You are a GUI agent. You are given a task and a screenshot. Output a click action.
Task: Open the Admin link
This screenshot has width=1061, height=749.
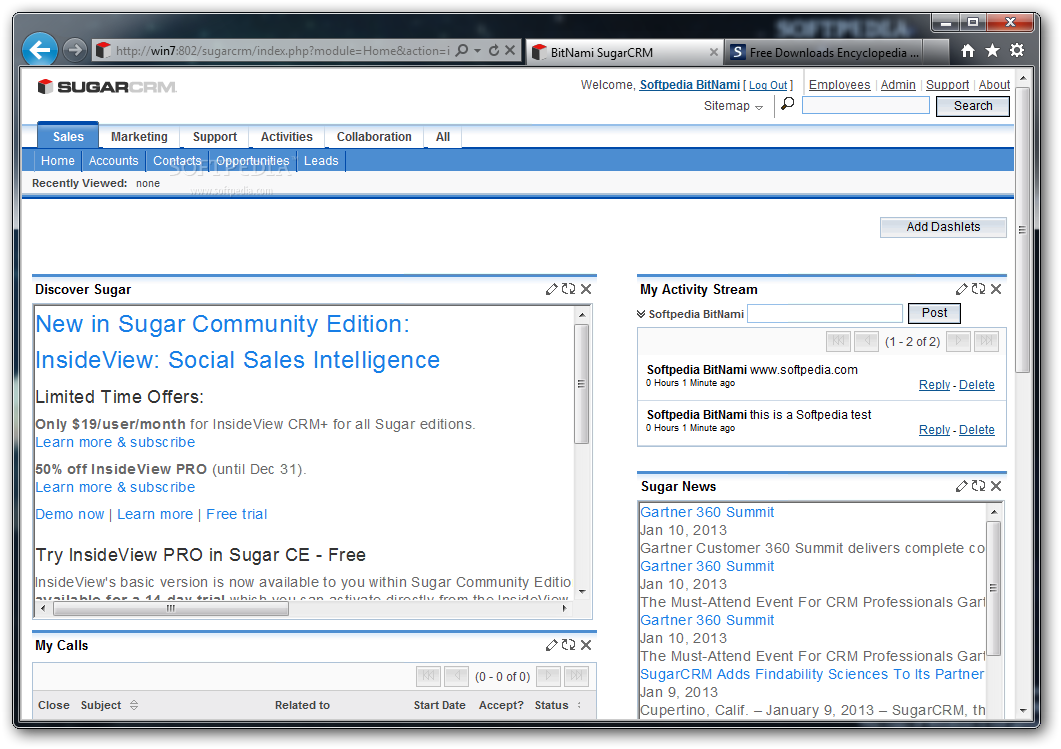(898, 85)
